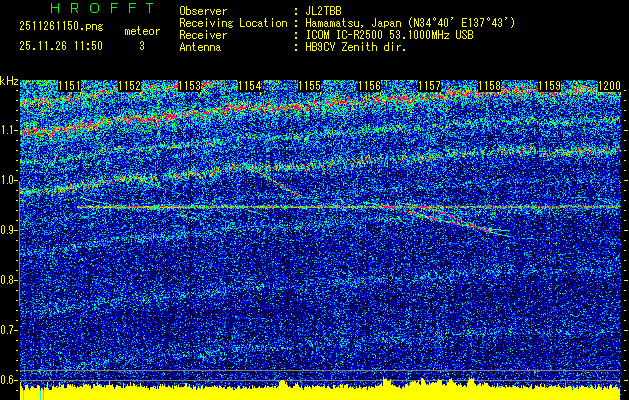Screen dimensions: 629x400
Task: Click the meteor count value 3
Action: tap(142, 46)
